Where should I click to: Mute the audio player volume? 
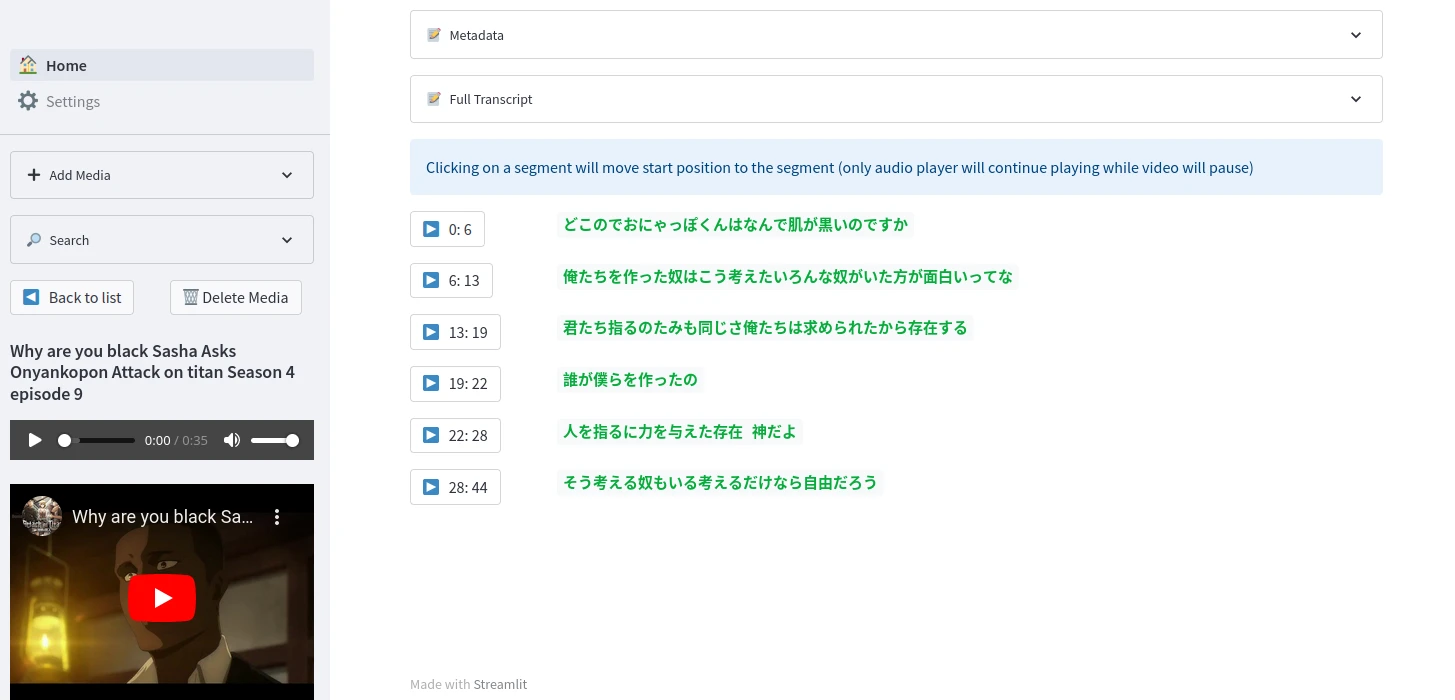pos(232,440)
